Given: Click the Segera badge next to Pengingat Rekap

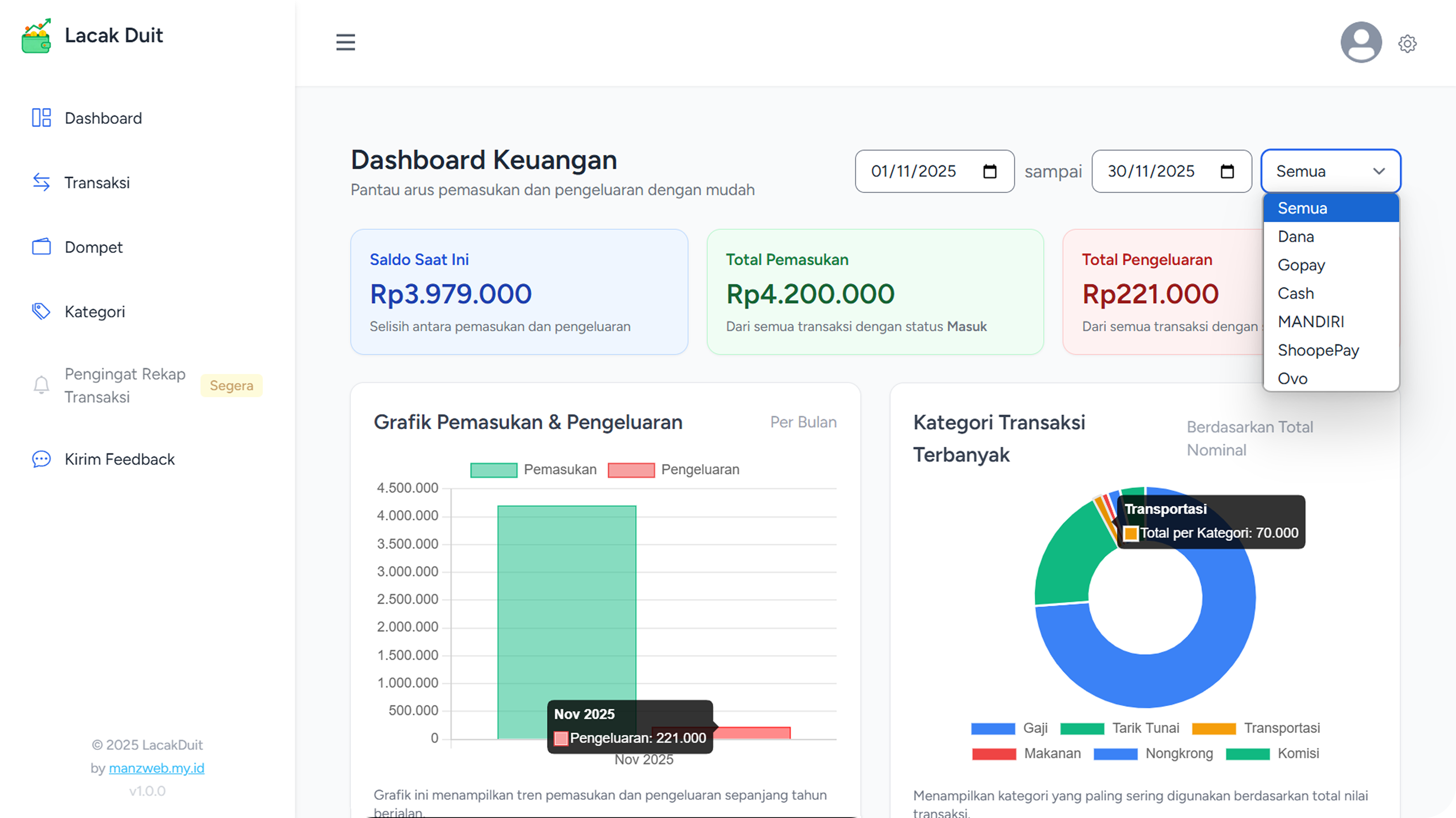Looking at the screenshot, I should pos(231,385).
